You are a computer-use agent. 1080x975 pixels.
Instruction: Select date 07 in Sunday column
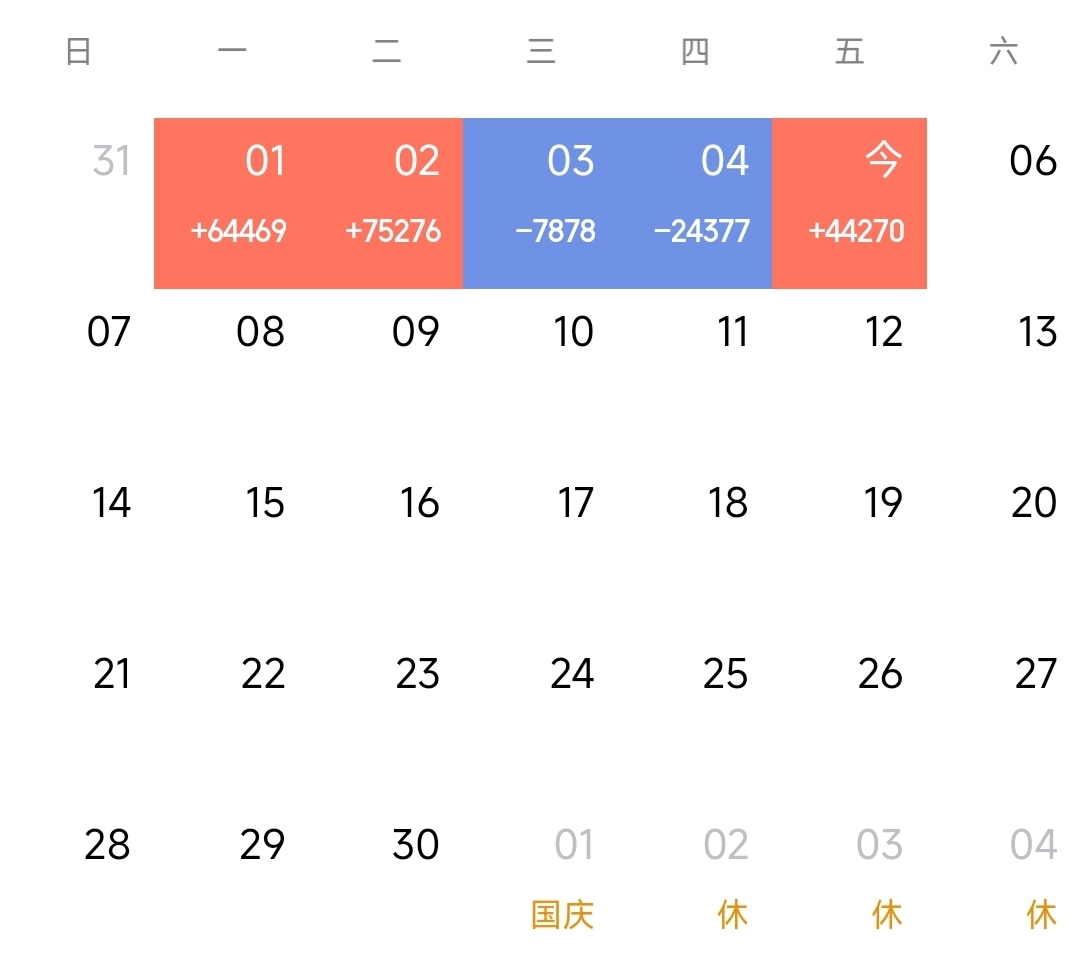tap(109, 332)
